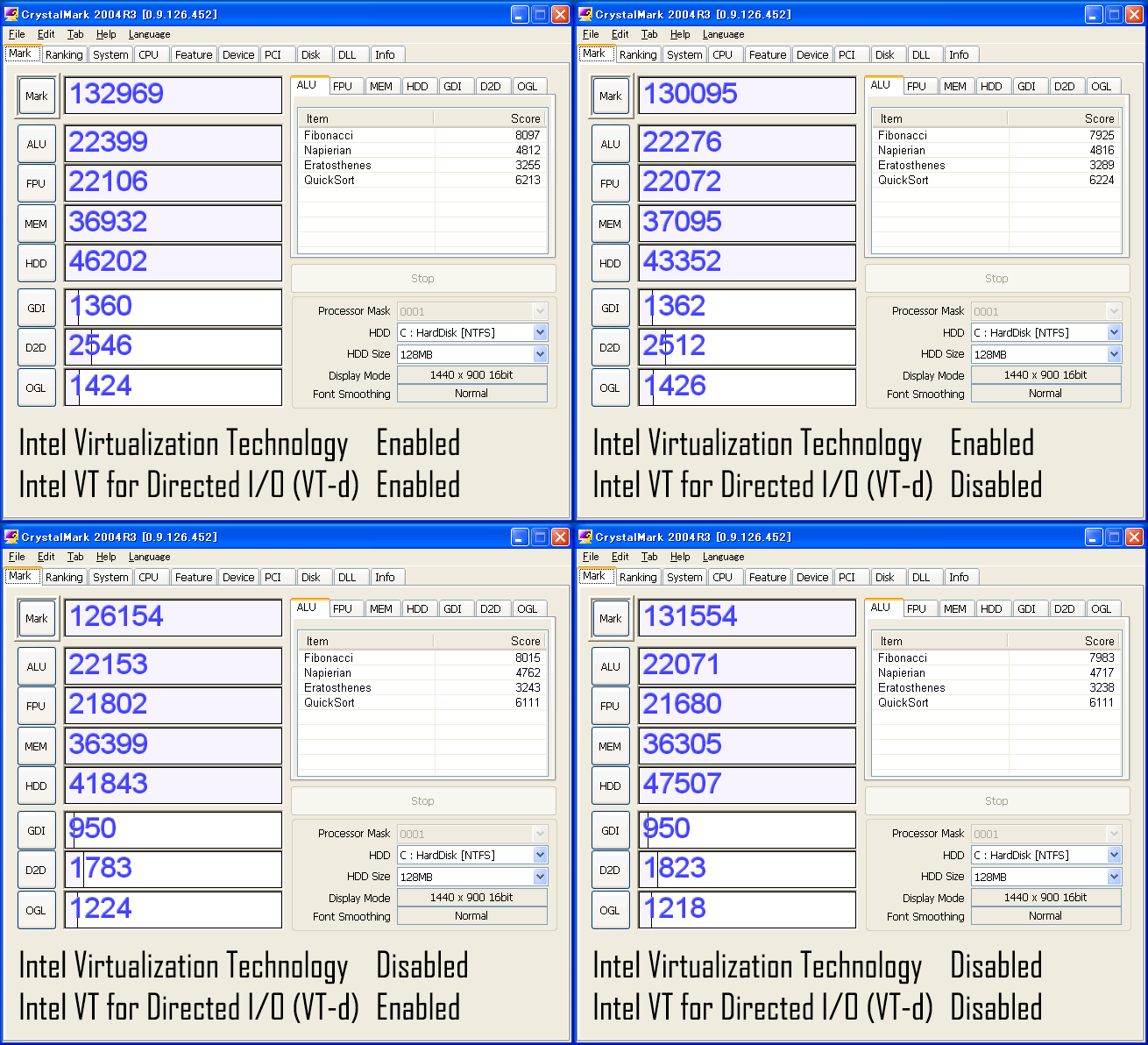Click ALU button beside score 22399
This screenshot has height=1045, width=1148.
pos(37,144)
